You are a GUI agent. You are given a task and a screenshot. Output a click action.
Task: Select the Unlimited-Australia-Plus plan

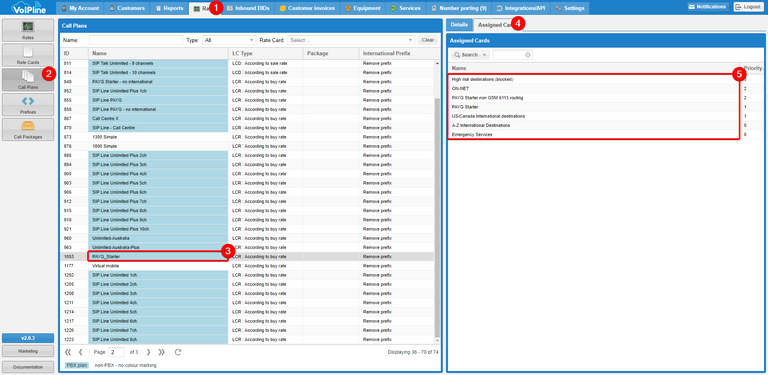(x=246, y=247)
